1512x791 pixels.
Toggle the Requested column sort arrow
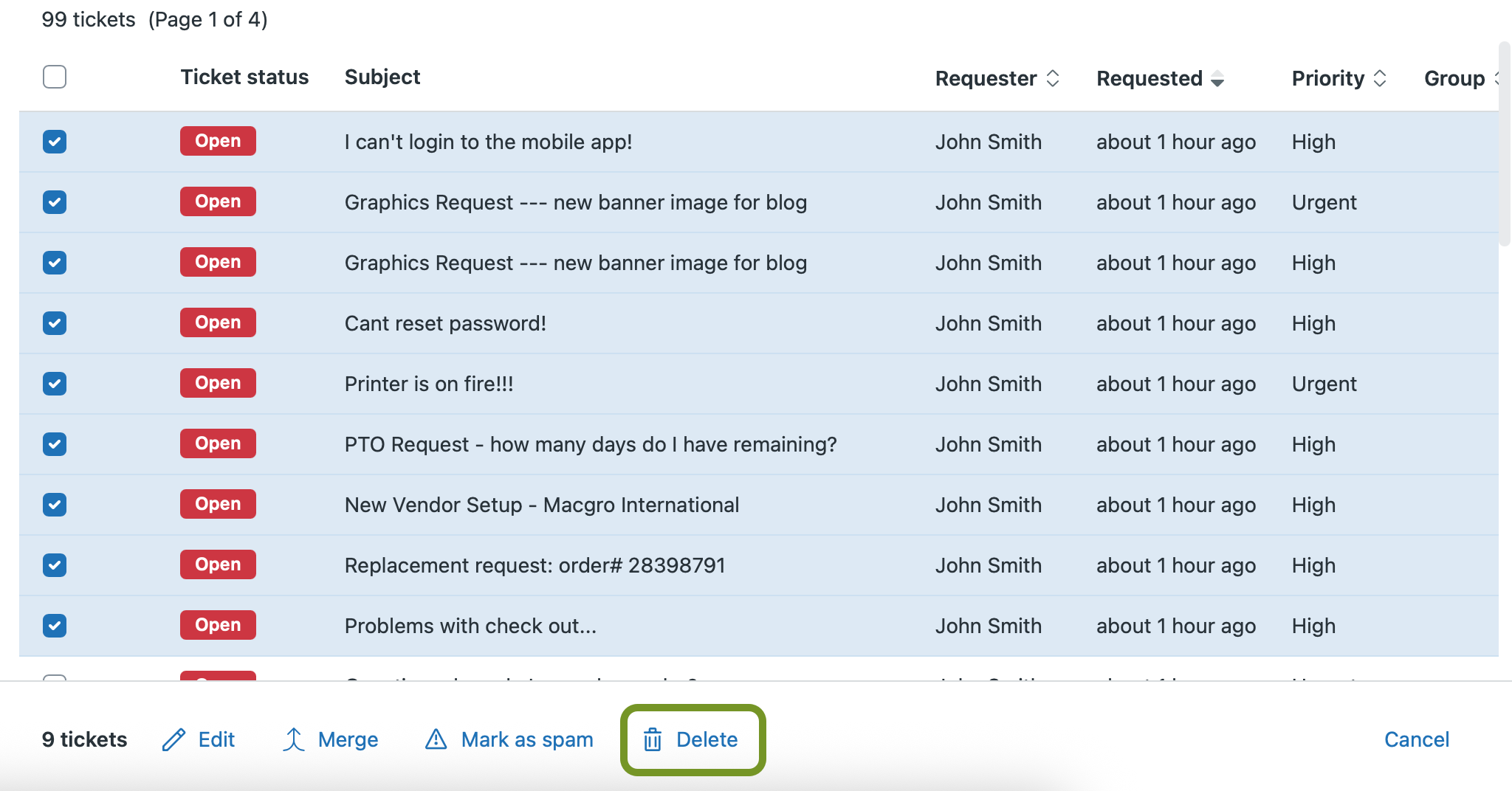point(1217,78)
